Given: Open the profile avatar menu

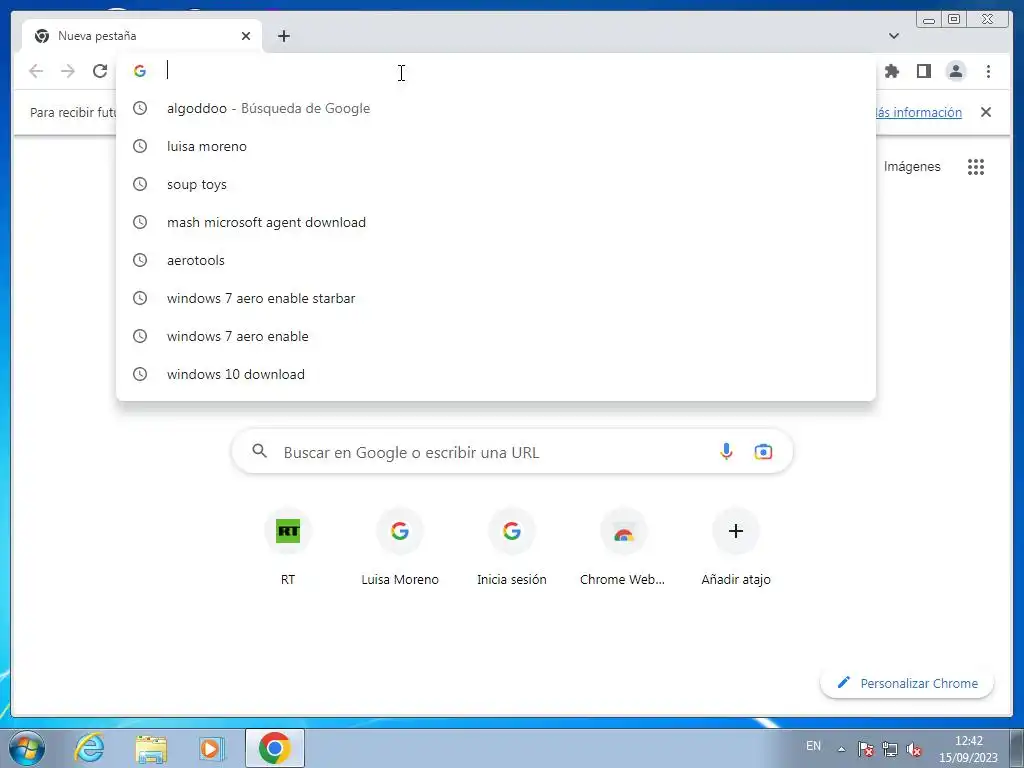Looking at the screenshot, I should click(x=956, y=71).
